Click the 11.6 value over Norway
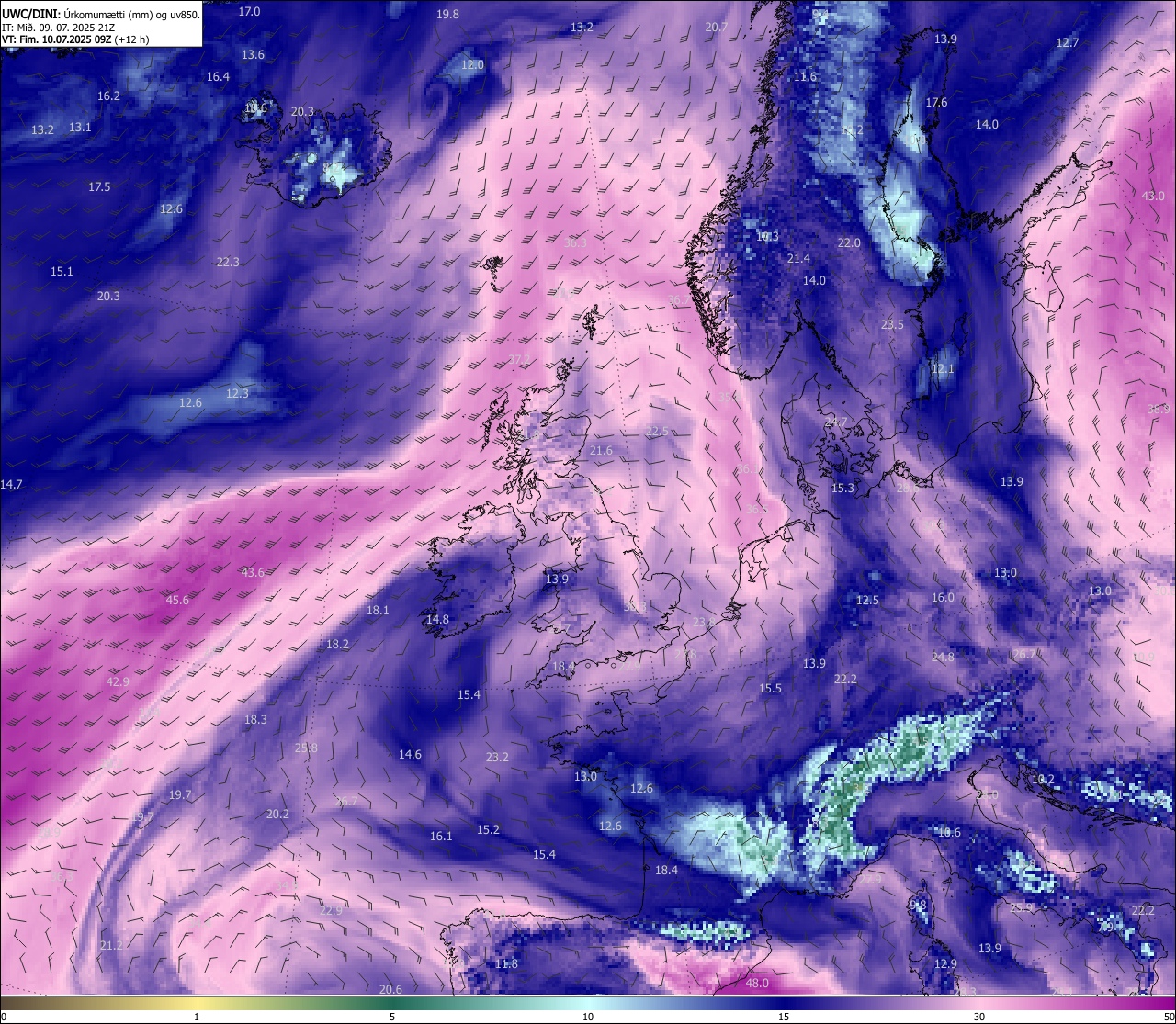 coord(805,77)
